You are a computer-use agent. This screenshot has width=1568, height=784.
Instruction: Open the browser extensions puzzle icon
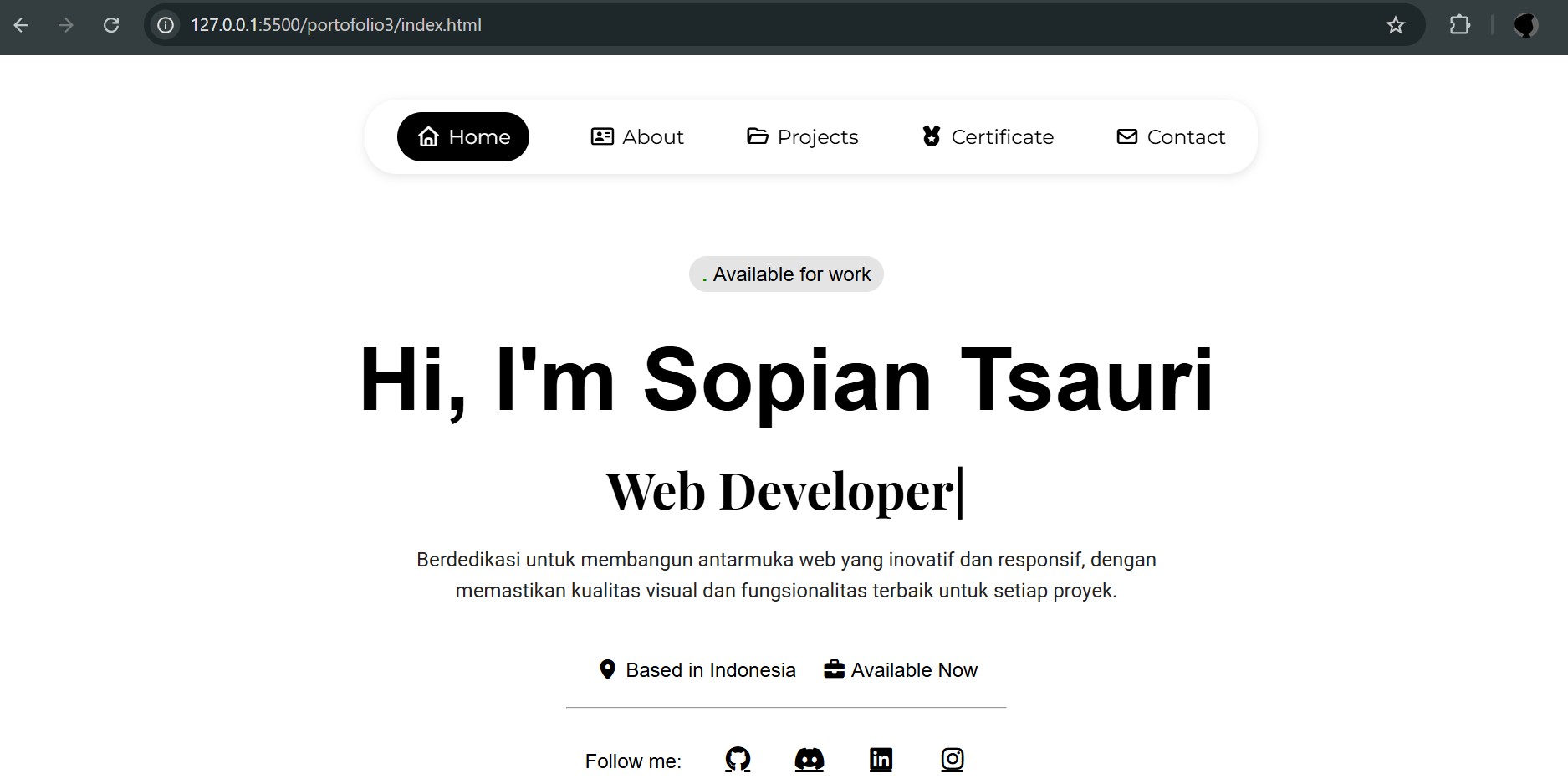coord(1460,25)
